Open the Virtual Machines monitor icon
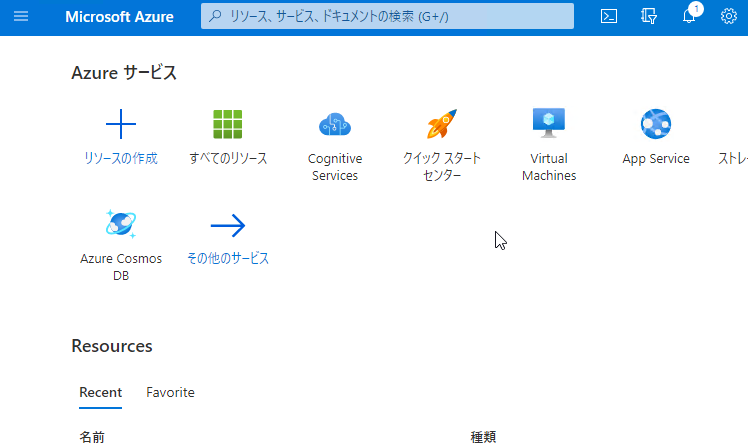This screenshot has height=447, width=748. pyautogui.click(x=549, y=123)
